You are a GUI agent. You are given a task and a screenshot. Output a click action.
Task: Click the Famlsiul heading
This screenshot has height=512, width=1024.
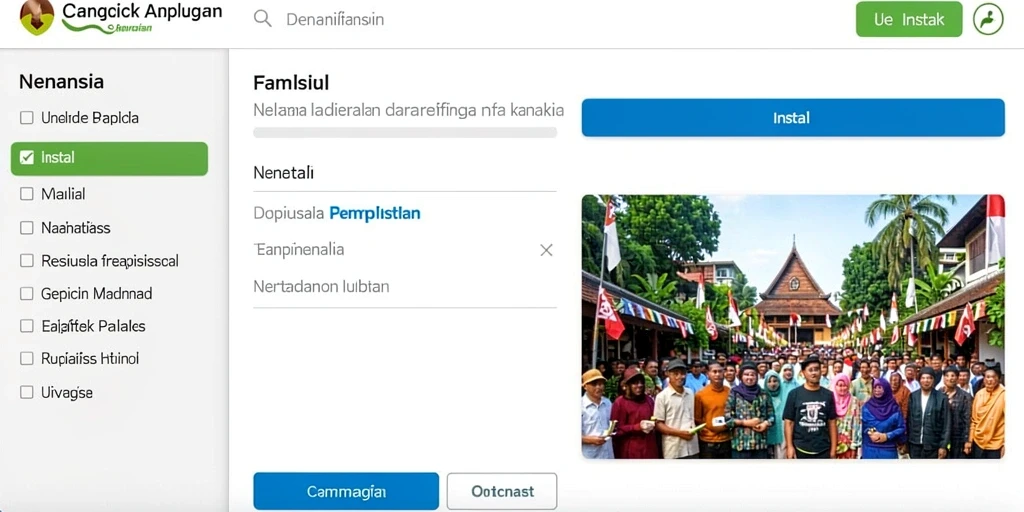pos(291,83)
